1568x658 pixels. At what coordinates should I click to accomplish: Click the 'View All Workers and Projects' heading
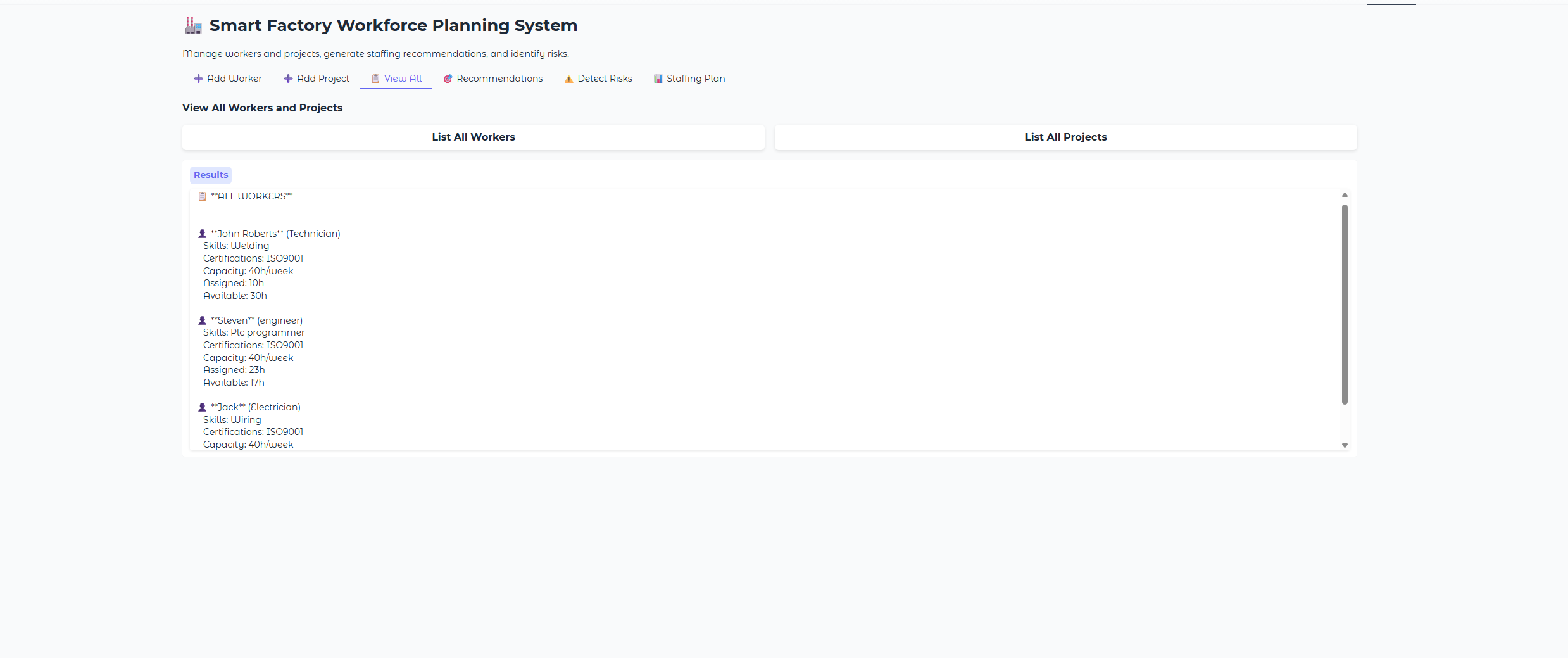point(262,108)
